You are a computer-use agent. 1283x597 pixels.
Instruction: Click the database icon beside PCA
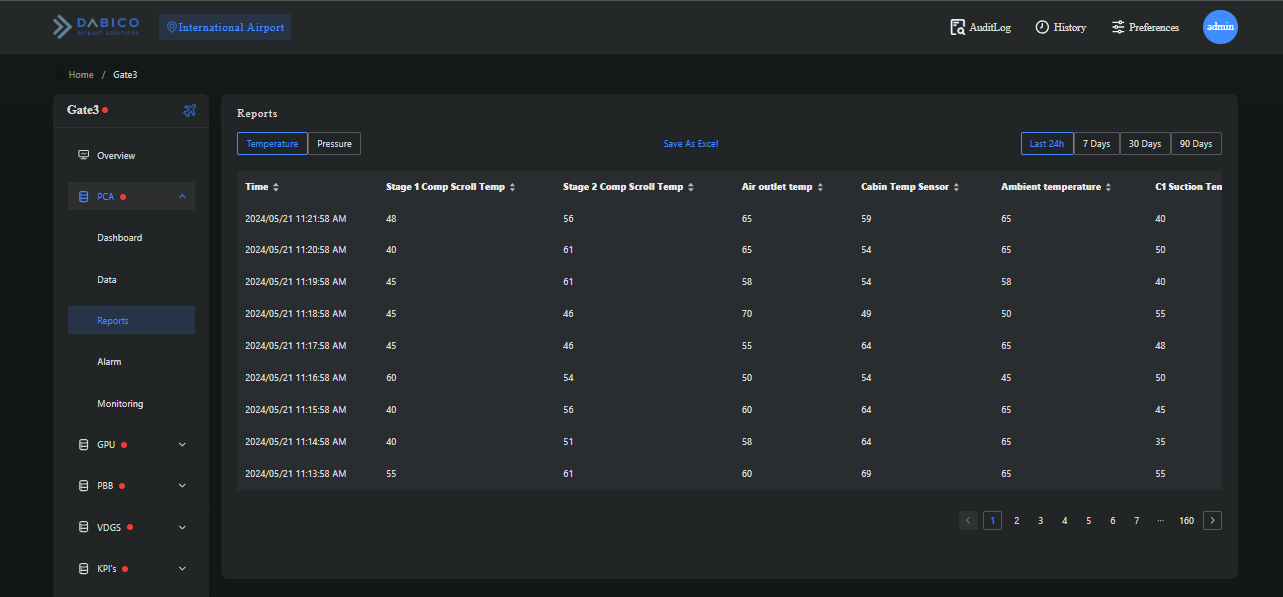(x=84, y=196)
